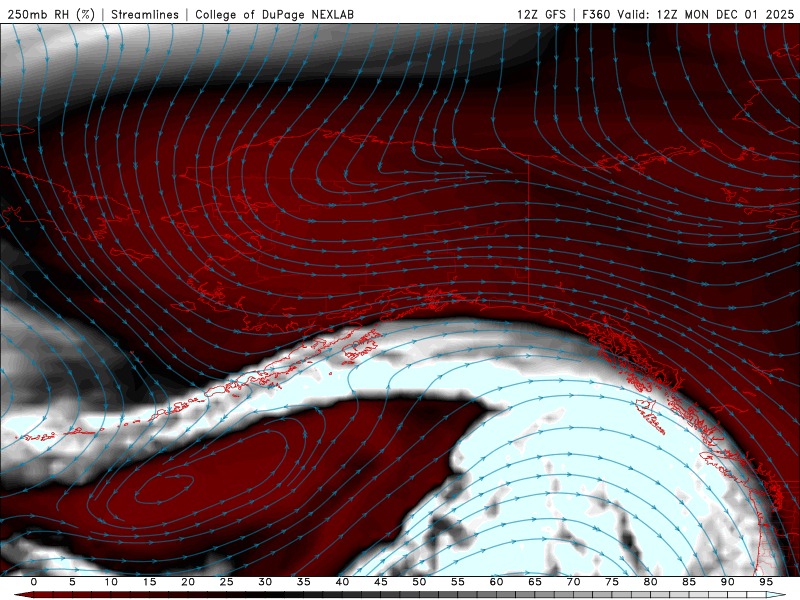Click the "25" color scale label

tap(227, 582)
